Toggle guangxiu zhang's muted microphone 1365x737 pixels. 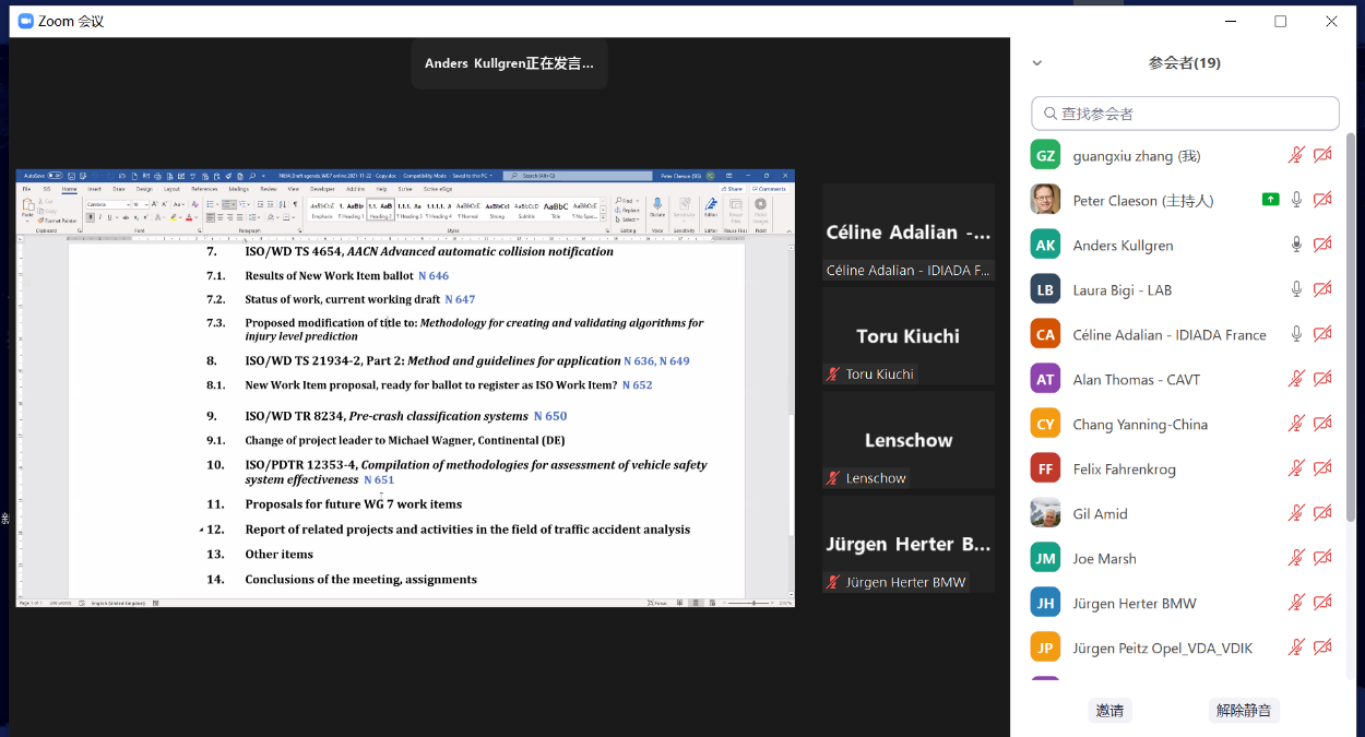click(x=1296, y=155)
